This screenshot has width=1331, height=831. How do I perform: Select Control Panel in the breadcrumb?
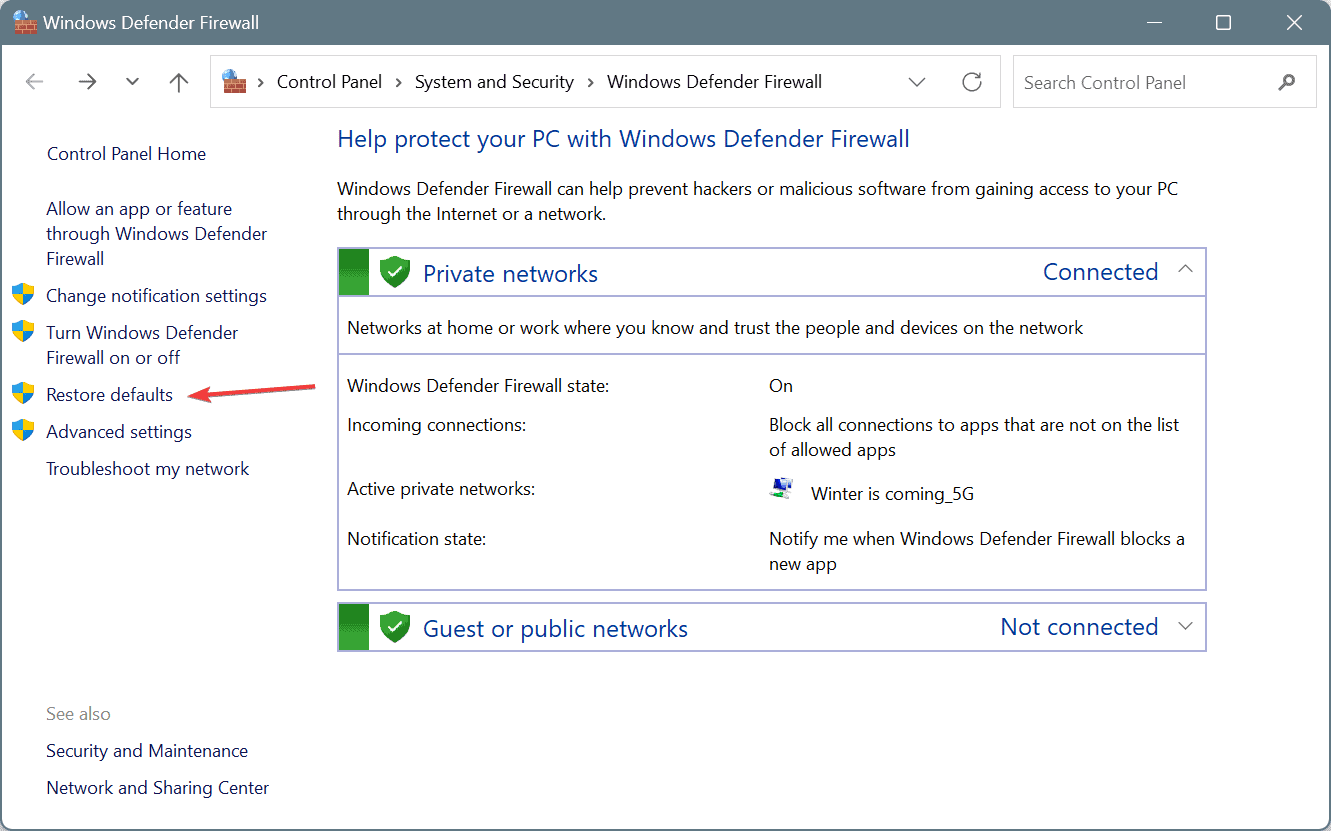329,82
